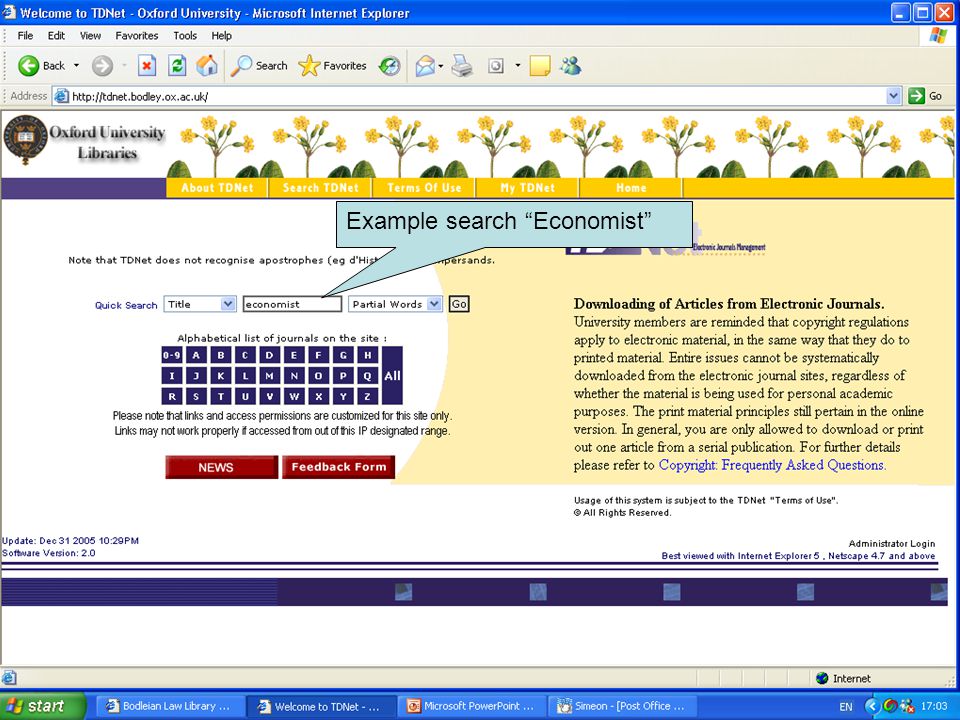960x720 pixels.
Task: Refresh the page with green arrows icon
Action: pos(177,65)
